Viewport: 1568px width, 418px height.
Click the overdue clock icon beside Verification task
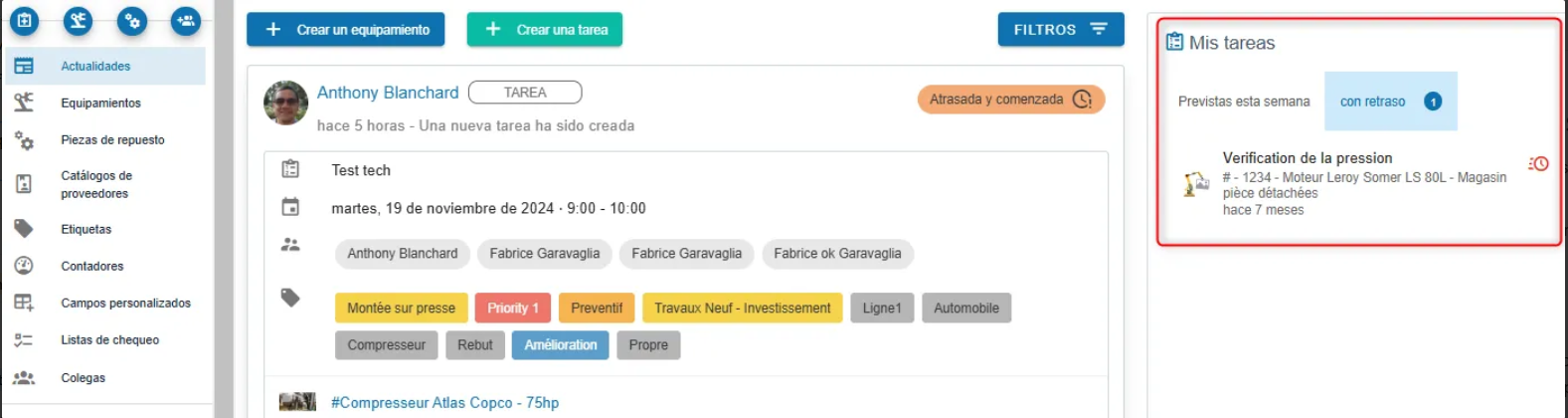[x=1538, y=164]
